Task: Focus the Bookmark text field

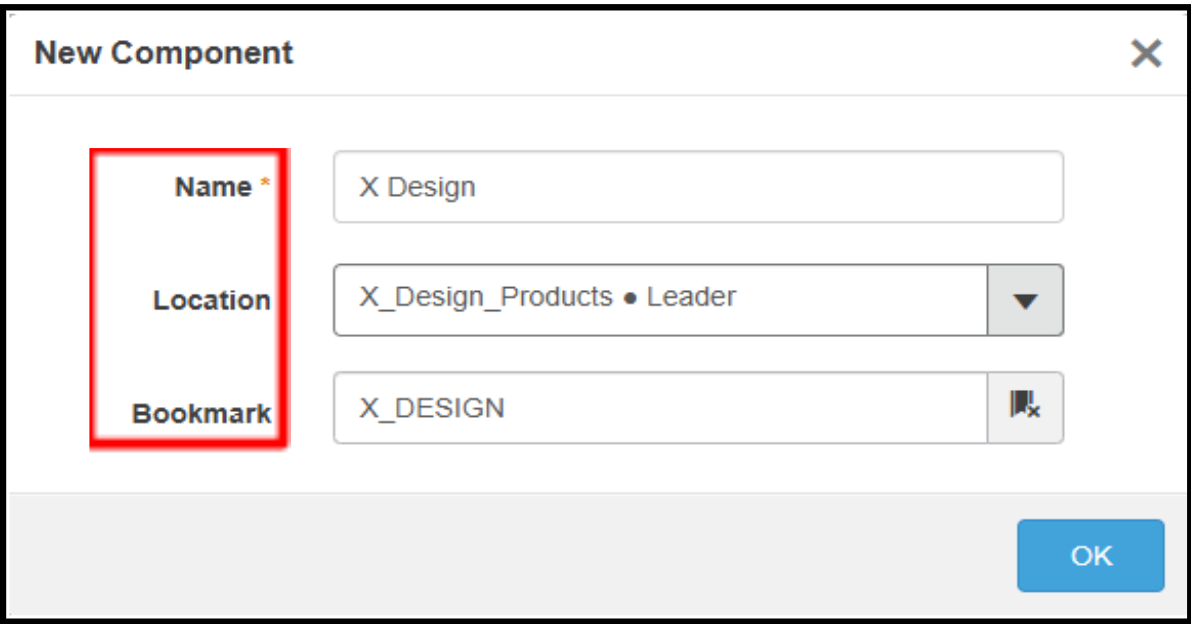Action: point(660,407)
